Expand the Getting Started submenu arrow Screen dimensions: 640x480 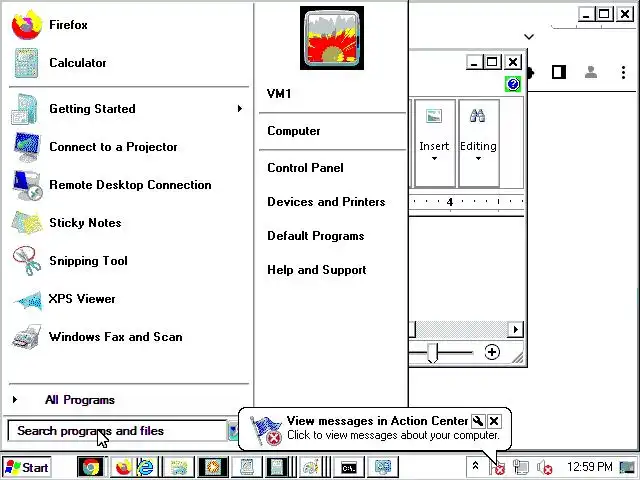(x=240, y=109)
